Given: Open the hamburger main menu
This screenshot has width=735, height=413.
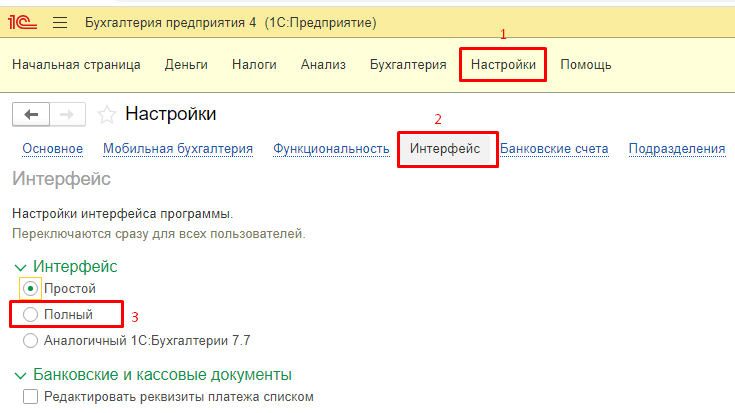Looking at the screenshot, I should coord(60,23).
